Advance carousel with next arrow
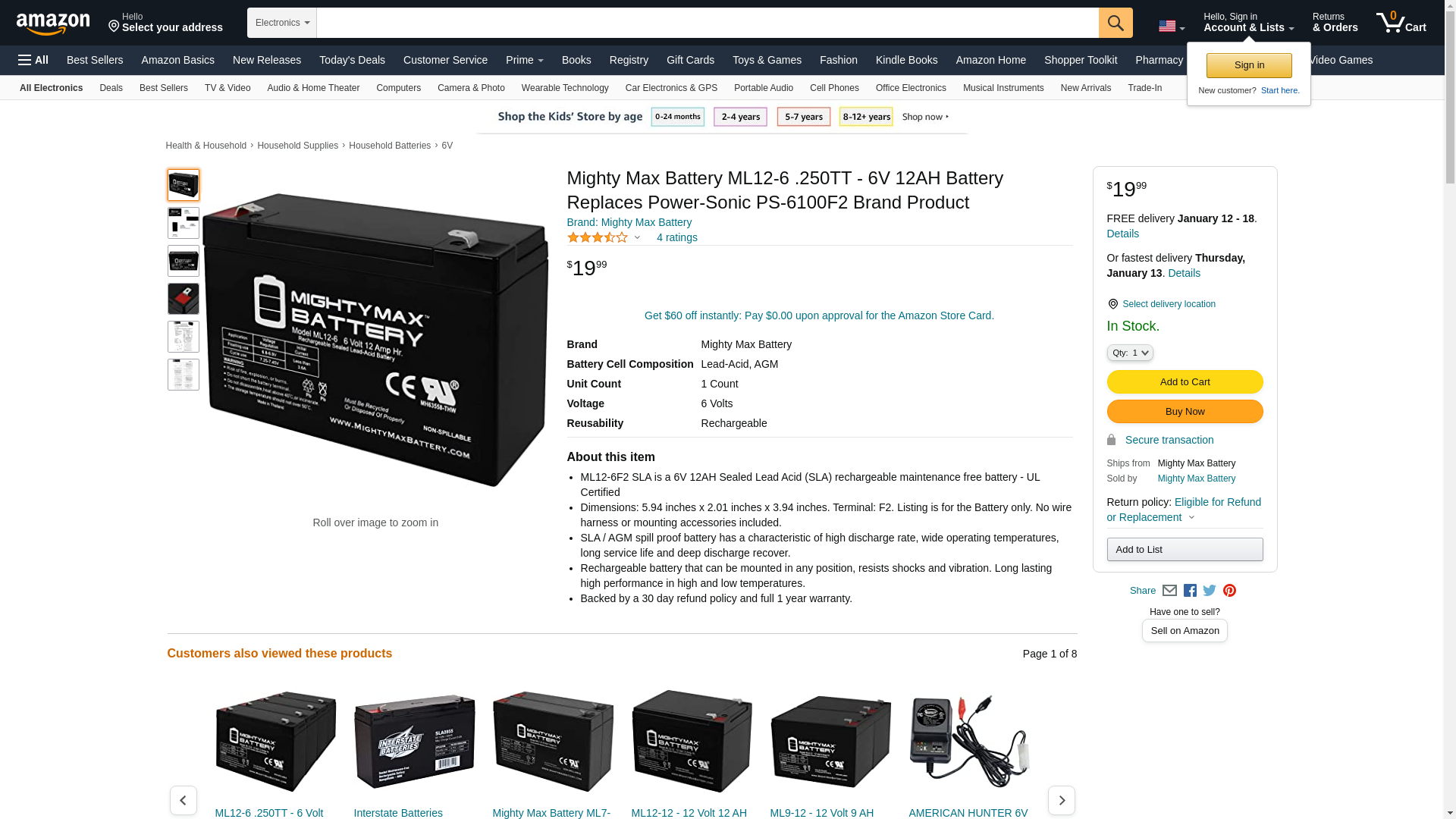 tap(1061, 800)
